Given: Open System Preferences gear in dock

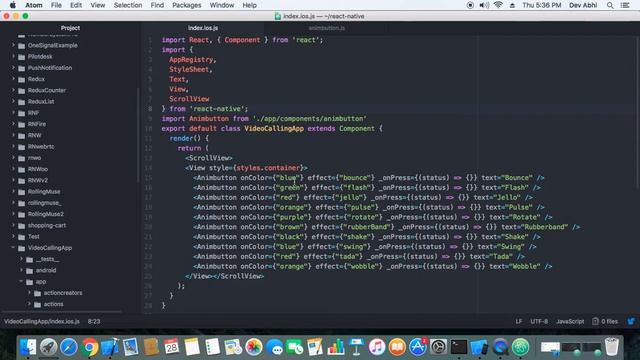Looking at the screenshot, I should 438,347.
